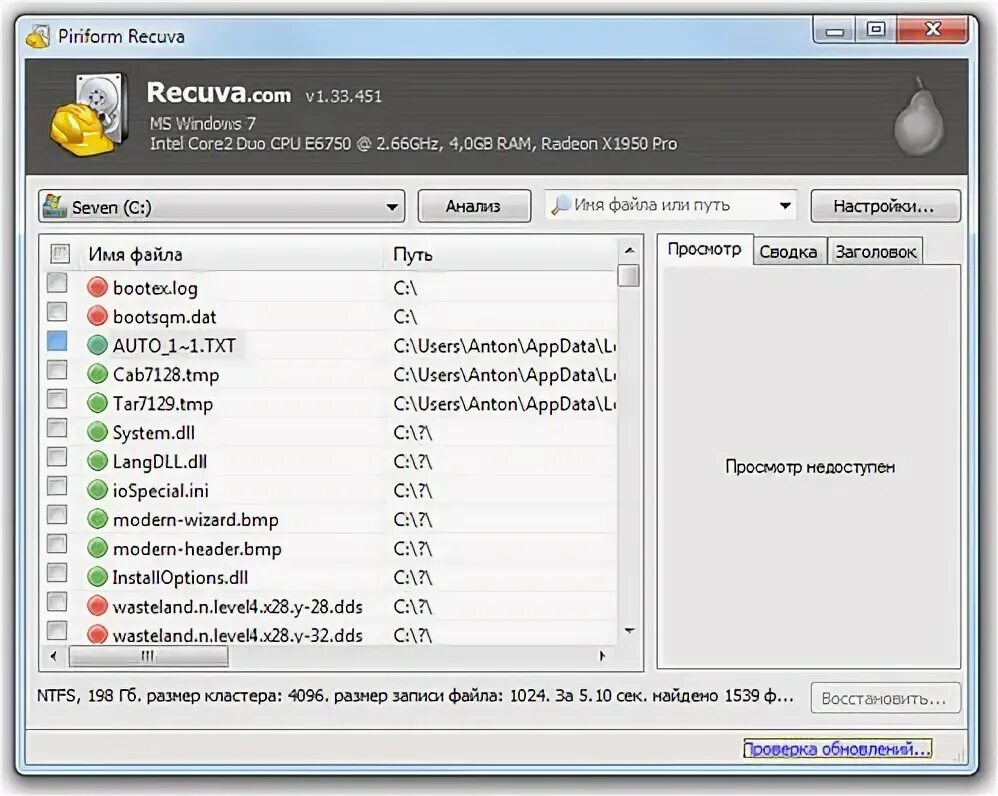
Task: Select the Tar7129.tmp file name
Action: [163, 404]
